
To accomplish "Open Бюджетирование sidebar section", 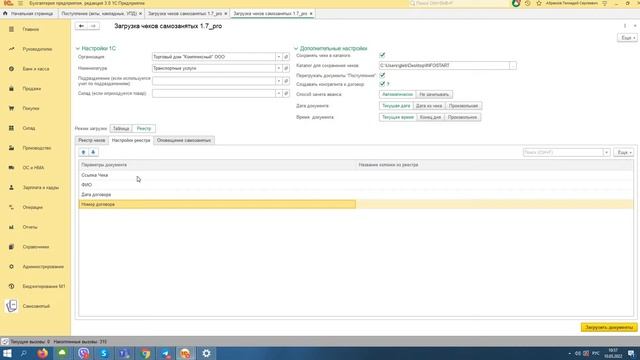I will point(44,287).
